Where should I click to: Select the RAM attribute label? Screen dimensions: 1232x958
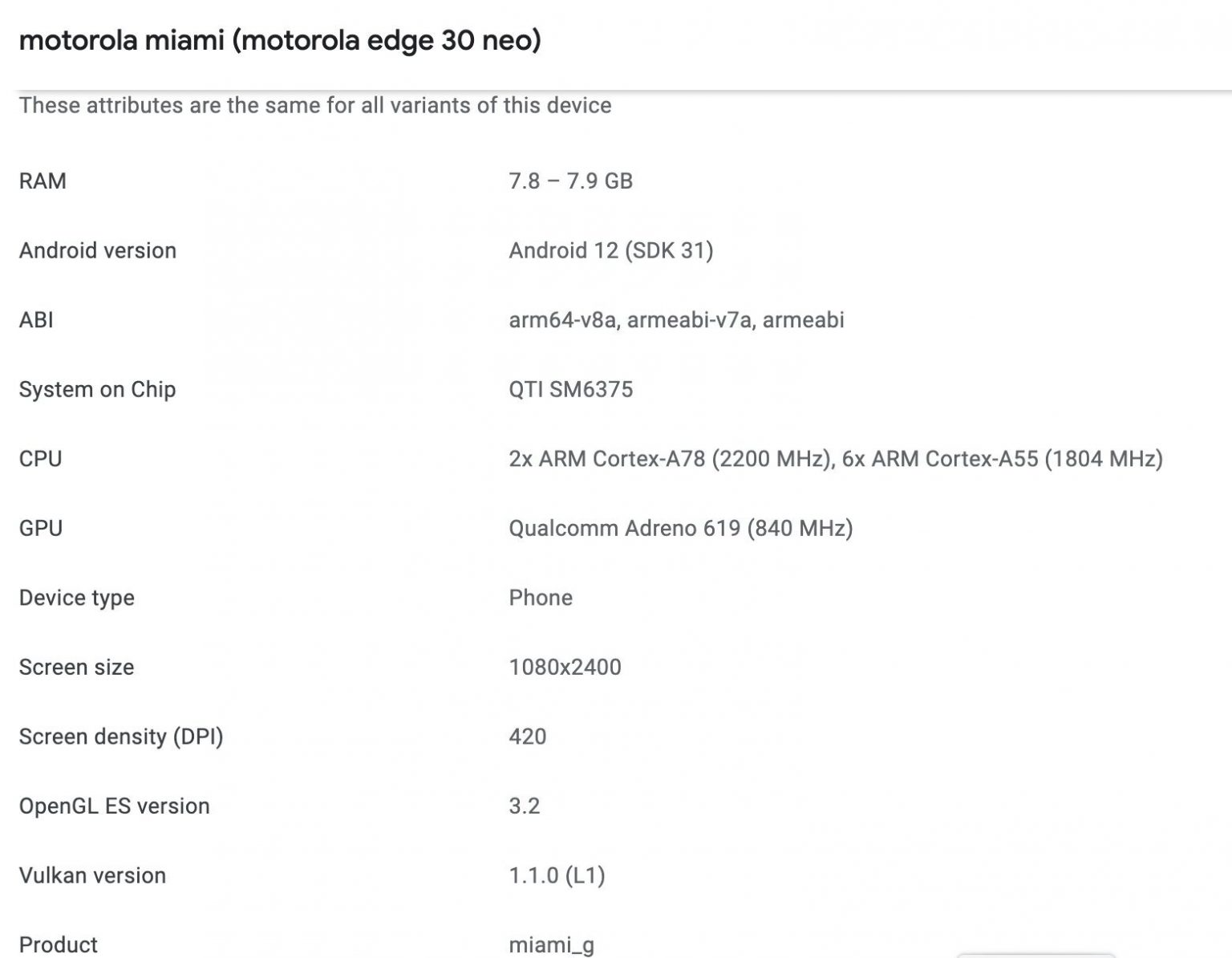click(x=43, y=181)
